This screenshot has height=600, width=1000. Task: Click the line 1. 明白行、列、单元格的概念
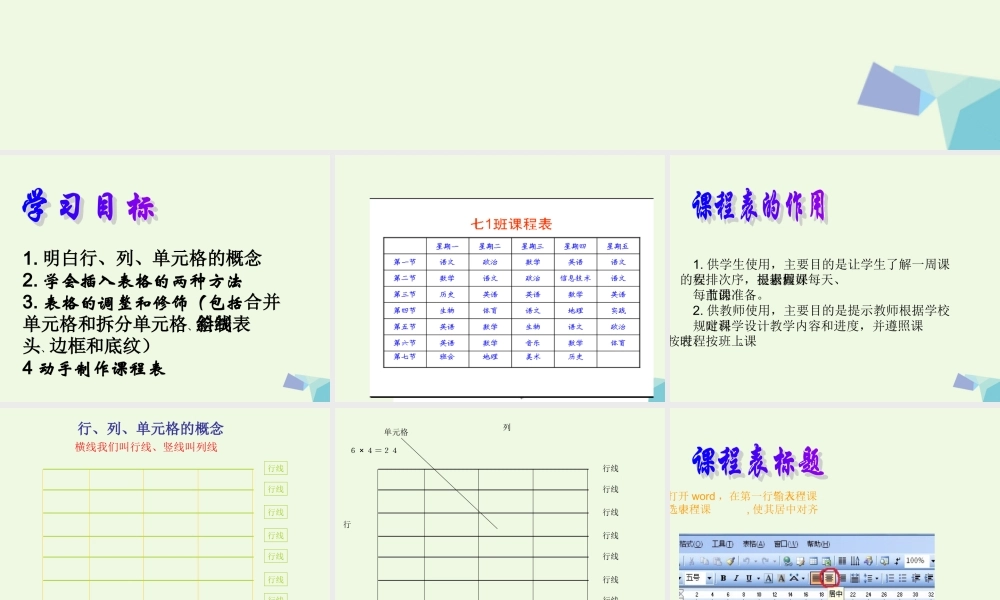[x=142, y=258]
